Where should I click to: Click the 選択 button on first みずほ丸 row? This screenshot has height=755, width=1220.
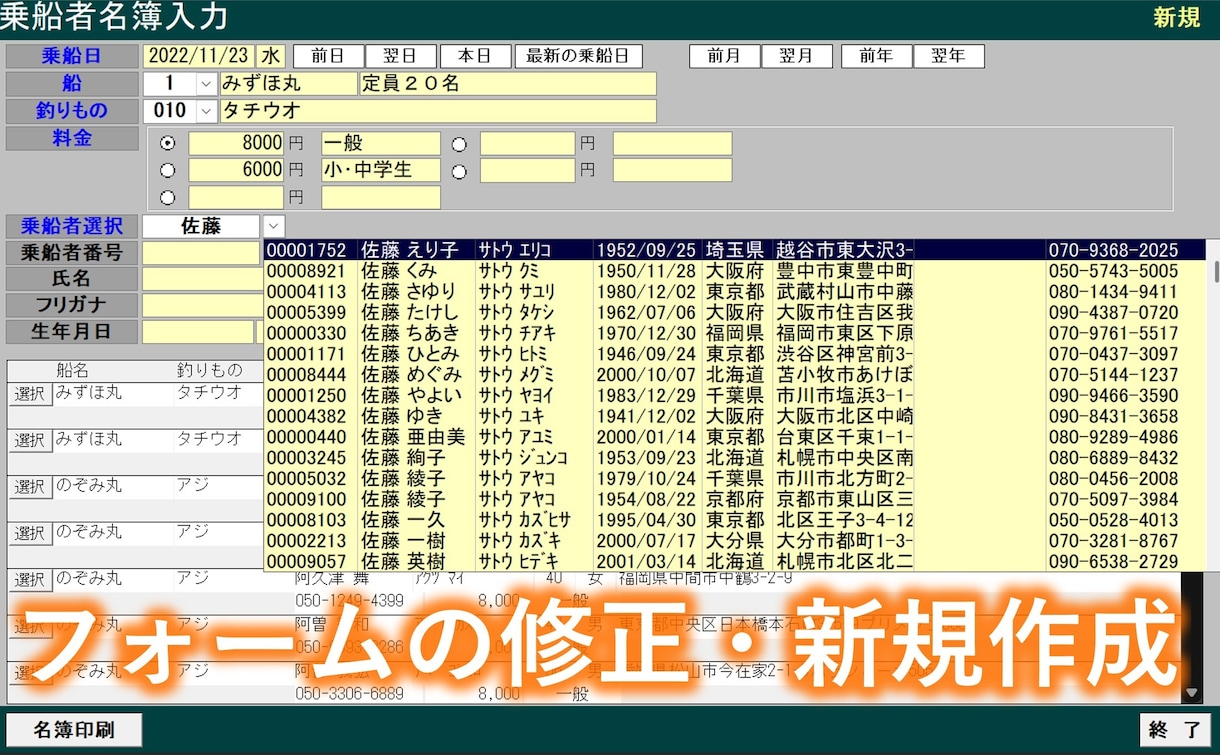click(30, 394)
